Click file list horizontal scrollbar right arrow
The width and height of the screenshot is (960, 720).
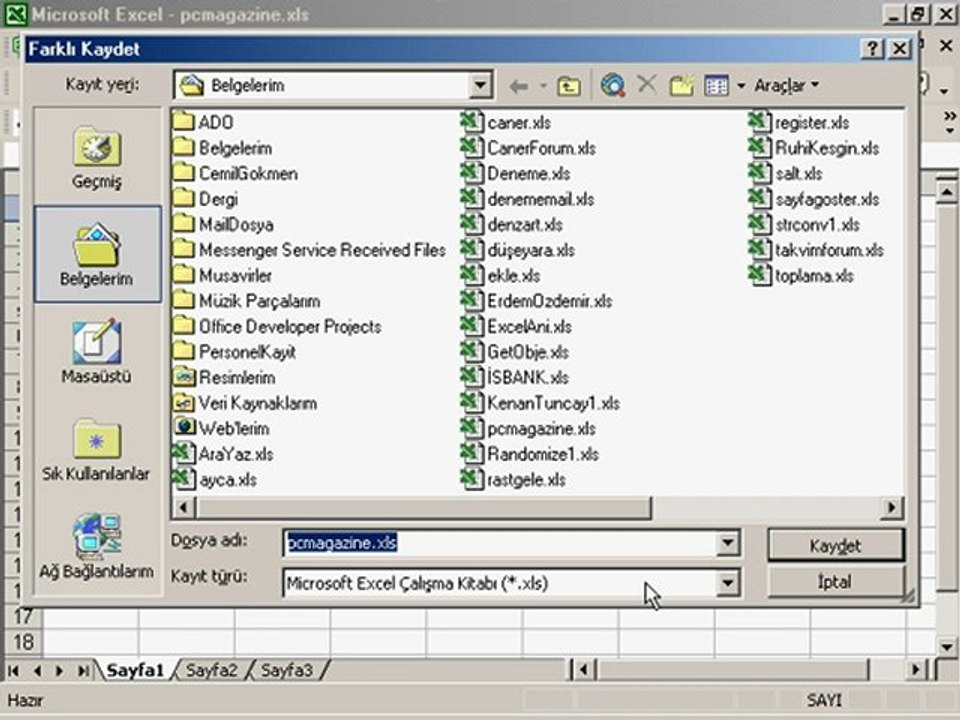click(x=891, y=508)
